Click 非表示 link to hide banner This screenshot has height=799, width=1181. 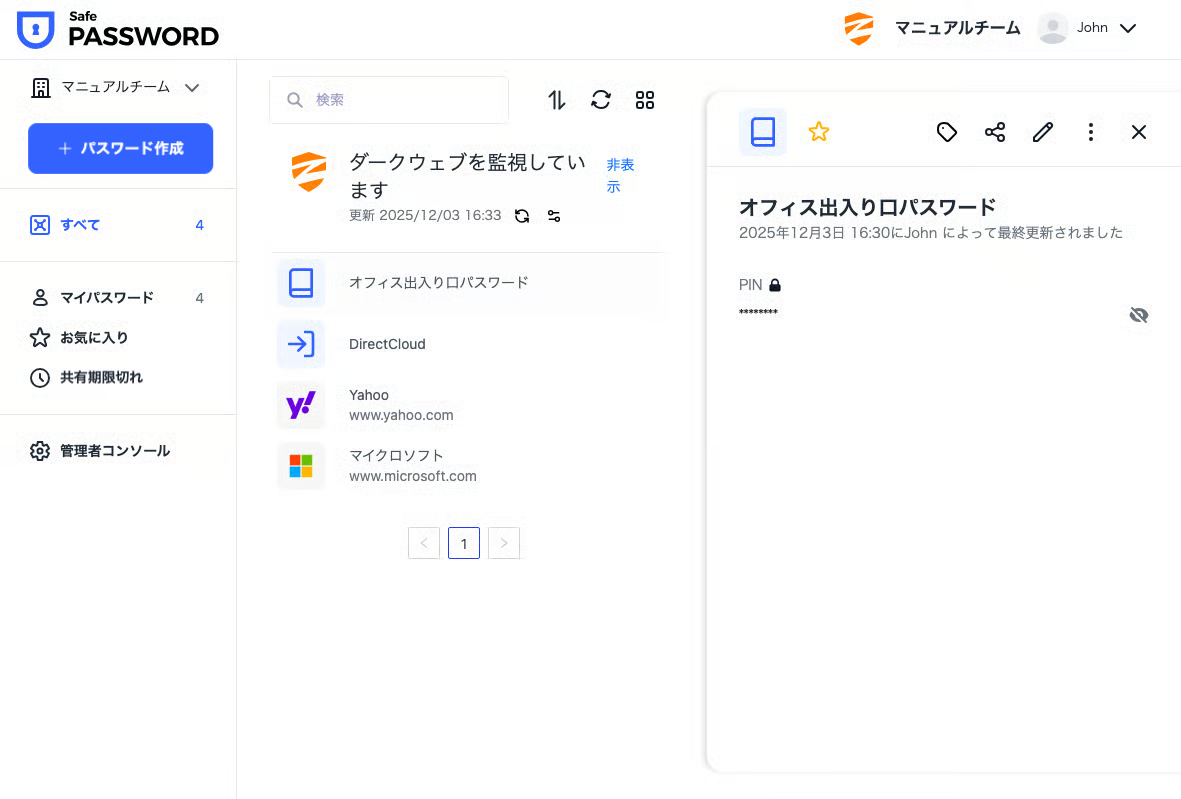pos(620,175)
